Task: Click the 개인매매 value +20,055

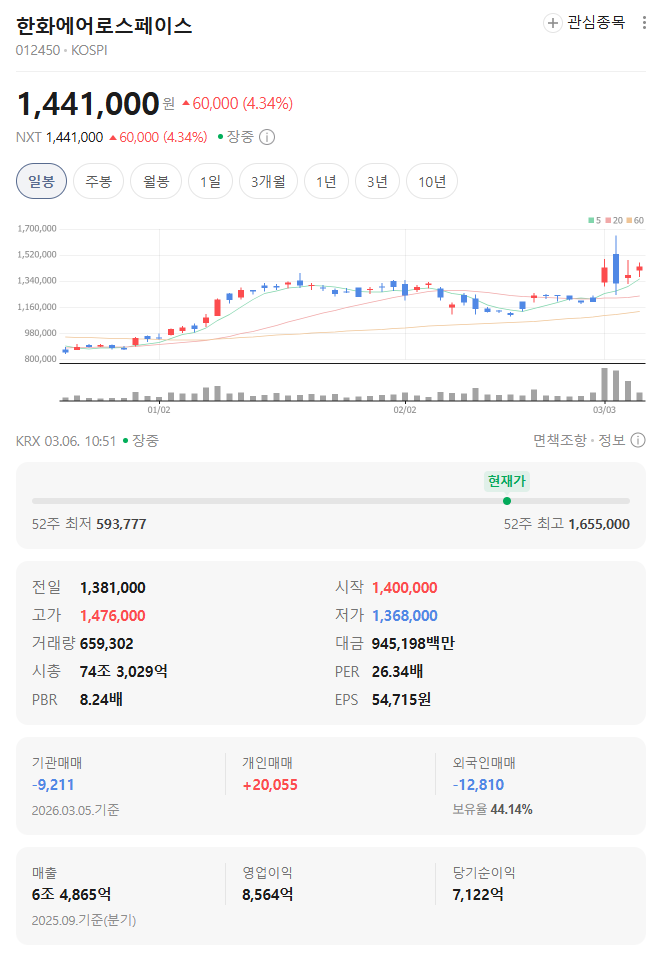Action: click(x=270, y=785)
